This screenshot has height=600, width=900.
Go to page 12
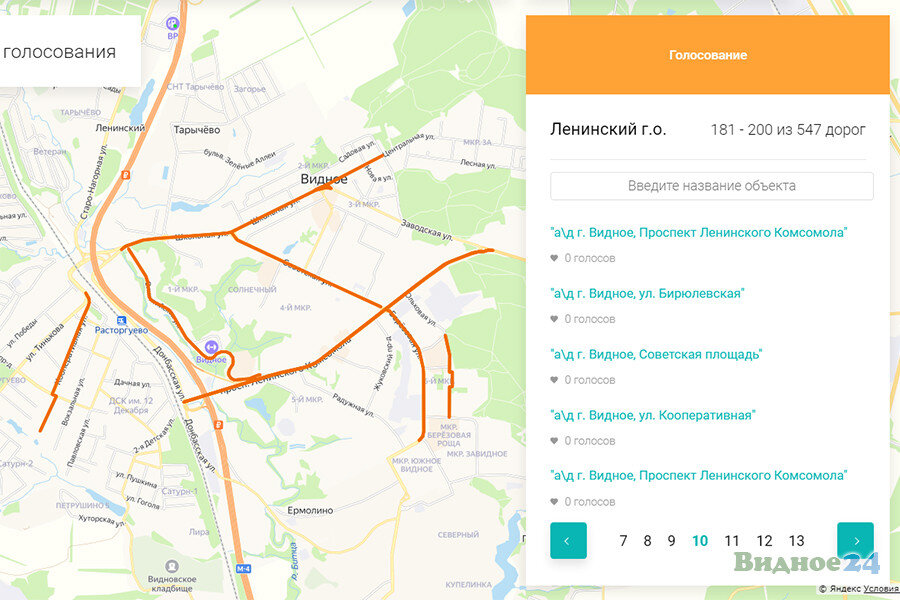764,541
